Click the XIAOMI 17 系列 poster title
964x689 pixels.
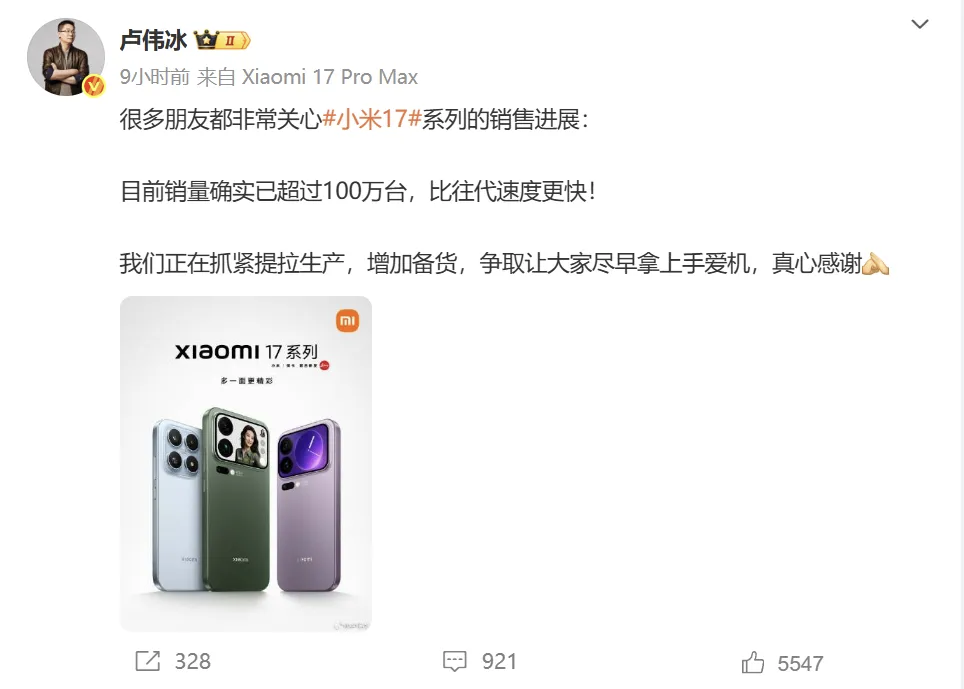click(x=247, y=352)
